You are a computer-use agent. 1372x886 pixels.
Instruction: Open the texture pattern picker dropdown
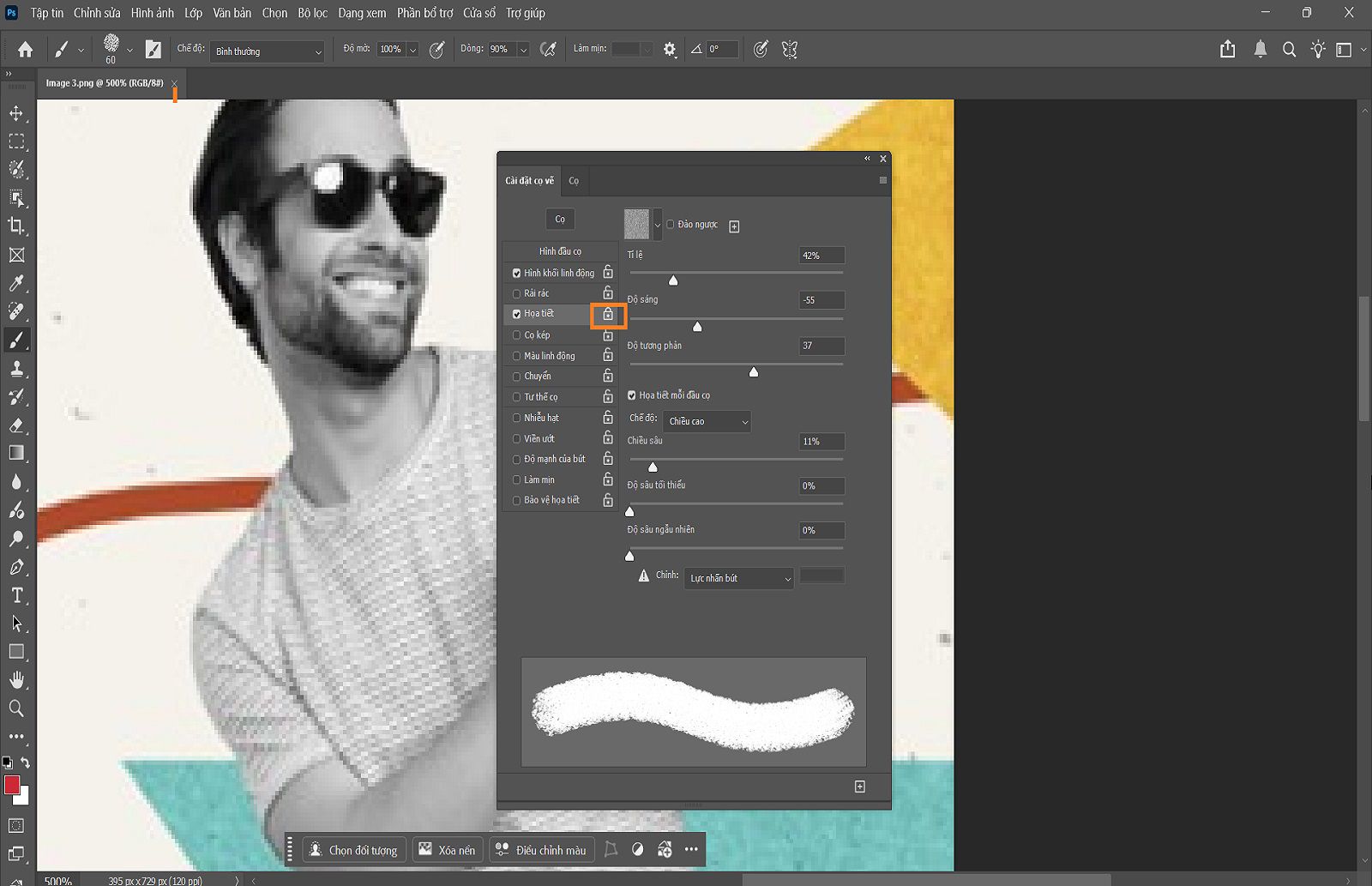[657, 224]
